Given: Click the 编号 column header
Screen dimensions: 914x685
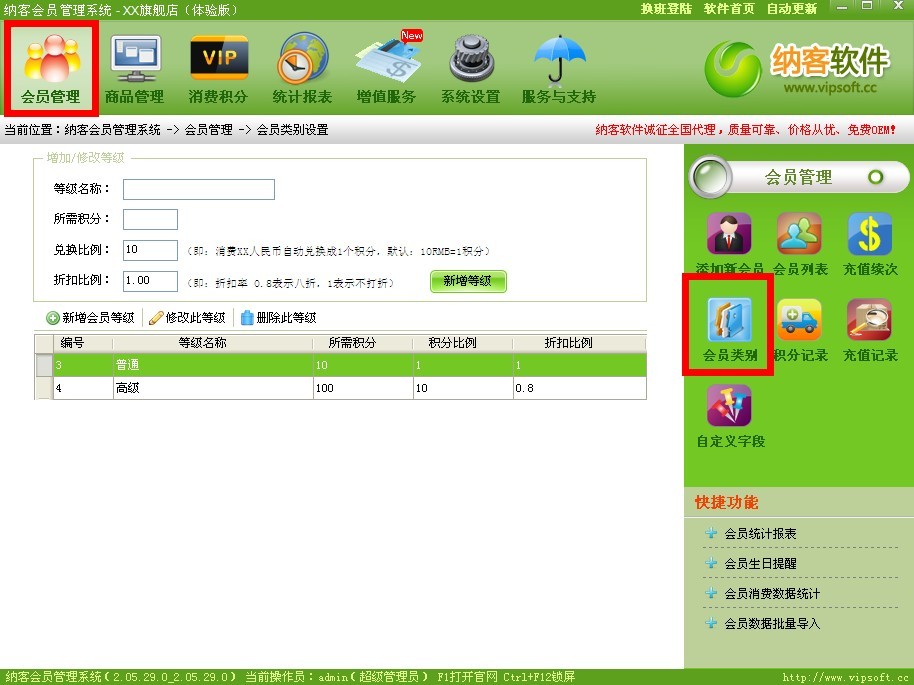Looking at the screenshot, I should coord(83,343).
